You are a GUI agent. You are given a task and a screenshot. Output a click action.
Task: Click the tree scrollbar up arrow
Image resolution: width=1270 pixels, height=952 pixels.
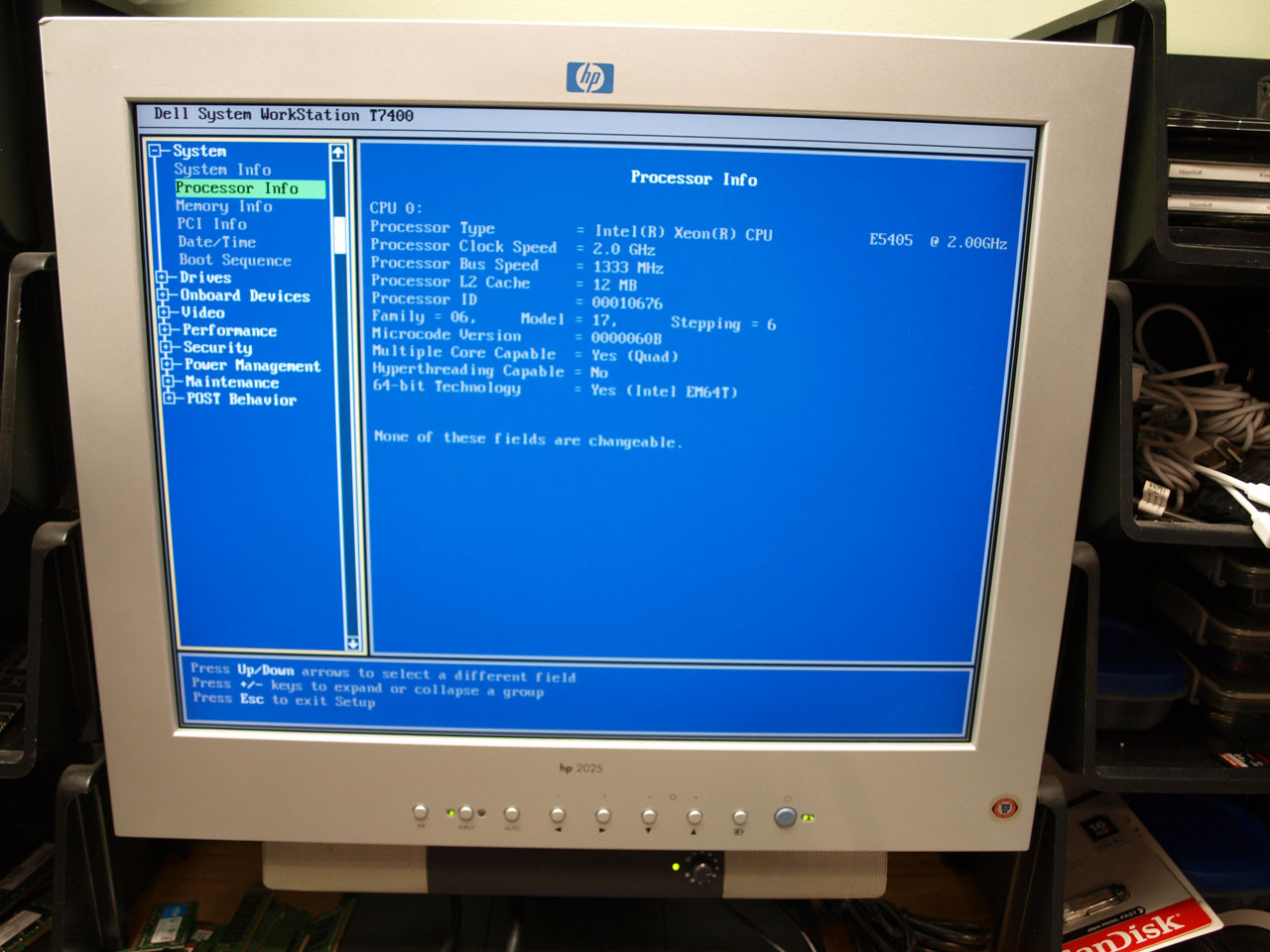[338, 153]
